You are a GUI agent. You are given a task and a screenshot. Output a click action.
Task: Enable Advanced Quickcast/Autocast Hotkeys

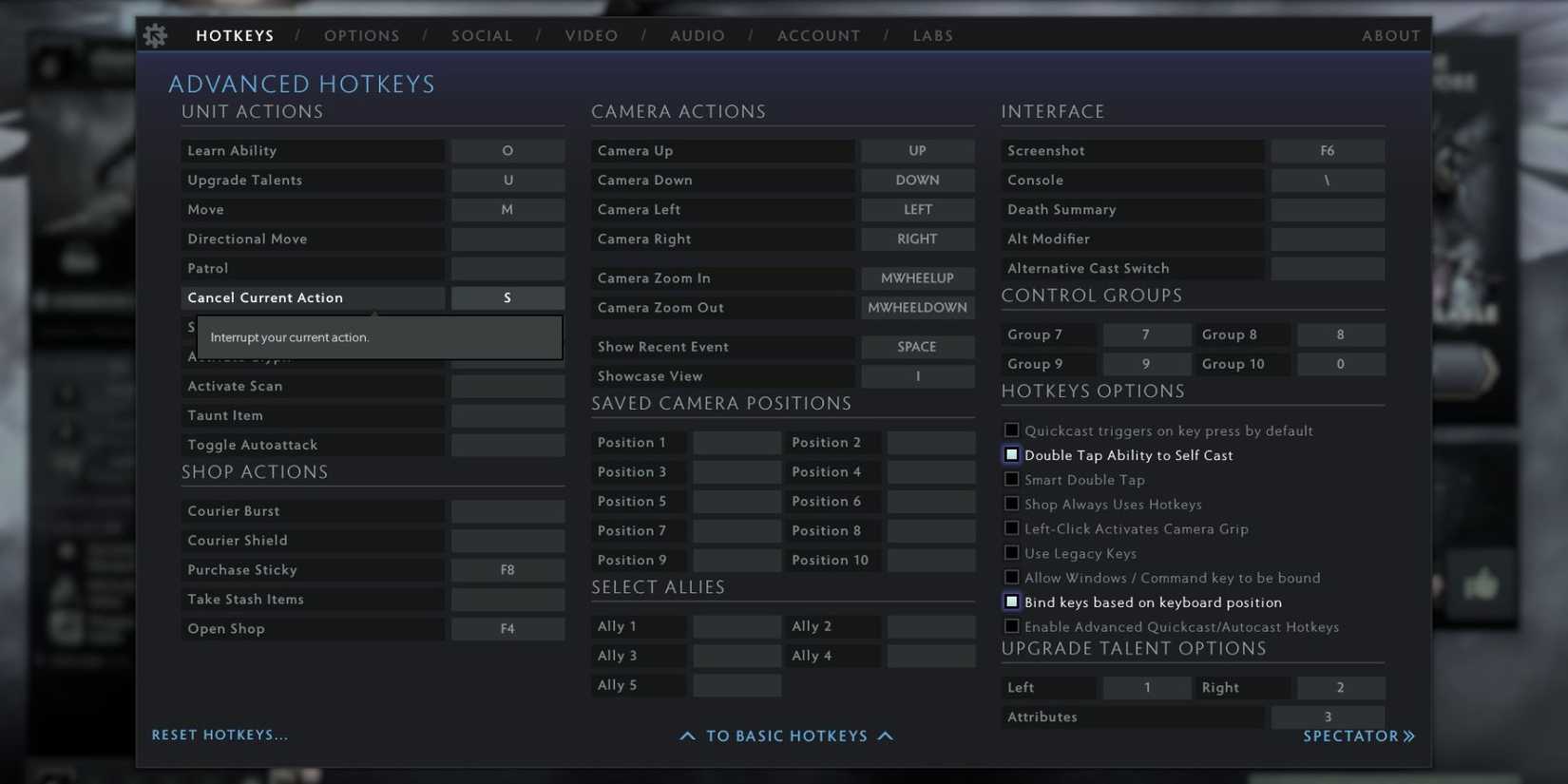[x=1012, y=626]
